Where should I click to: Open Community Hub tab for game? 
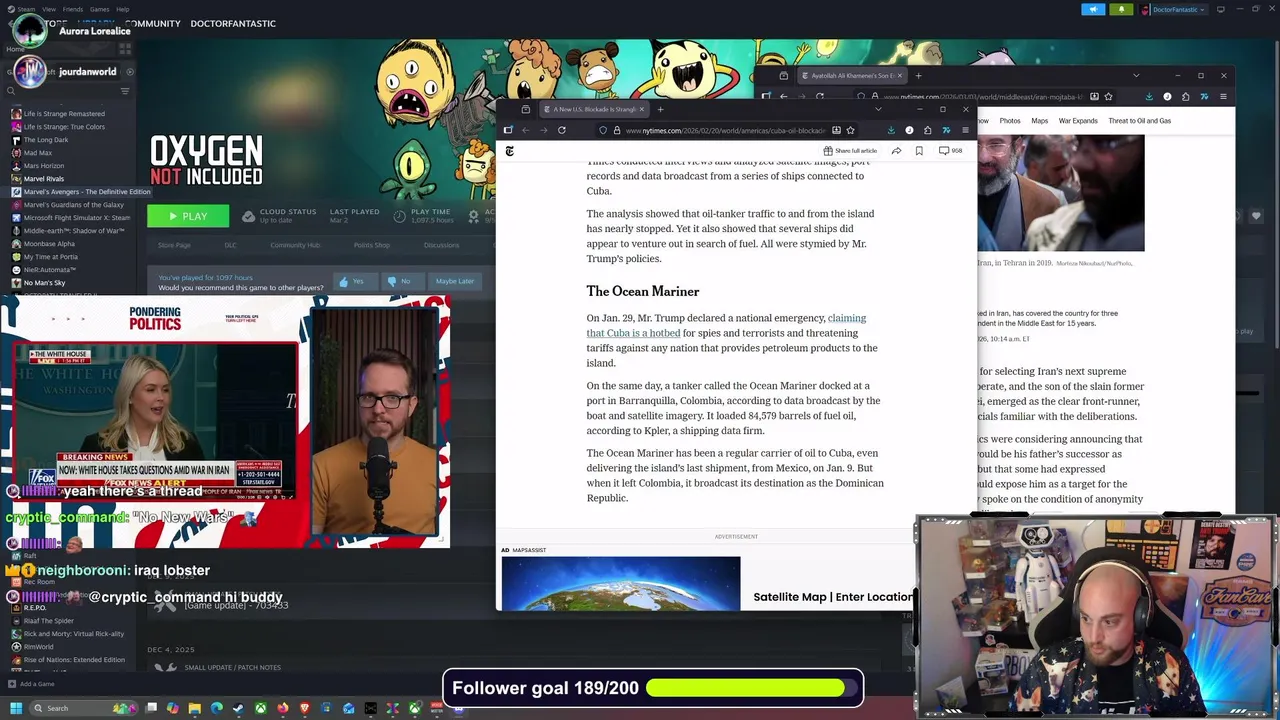coord(295,245)
